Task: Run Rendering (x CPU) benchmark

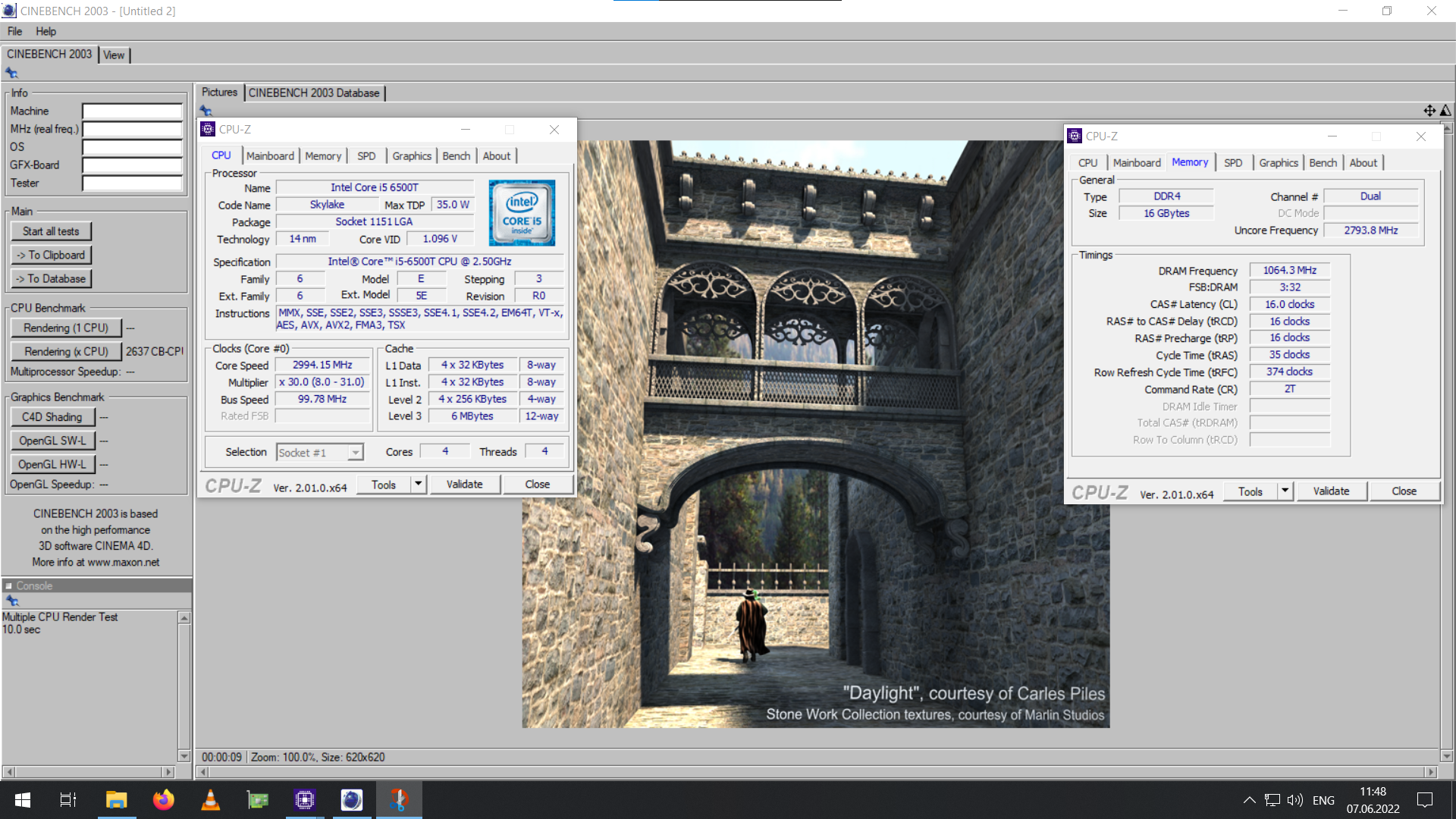Action: pyautogui.click(x=66, y=352)
